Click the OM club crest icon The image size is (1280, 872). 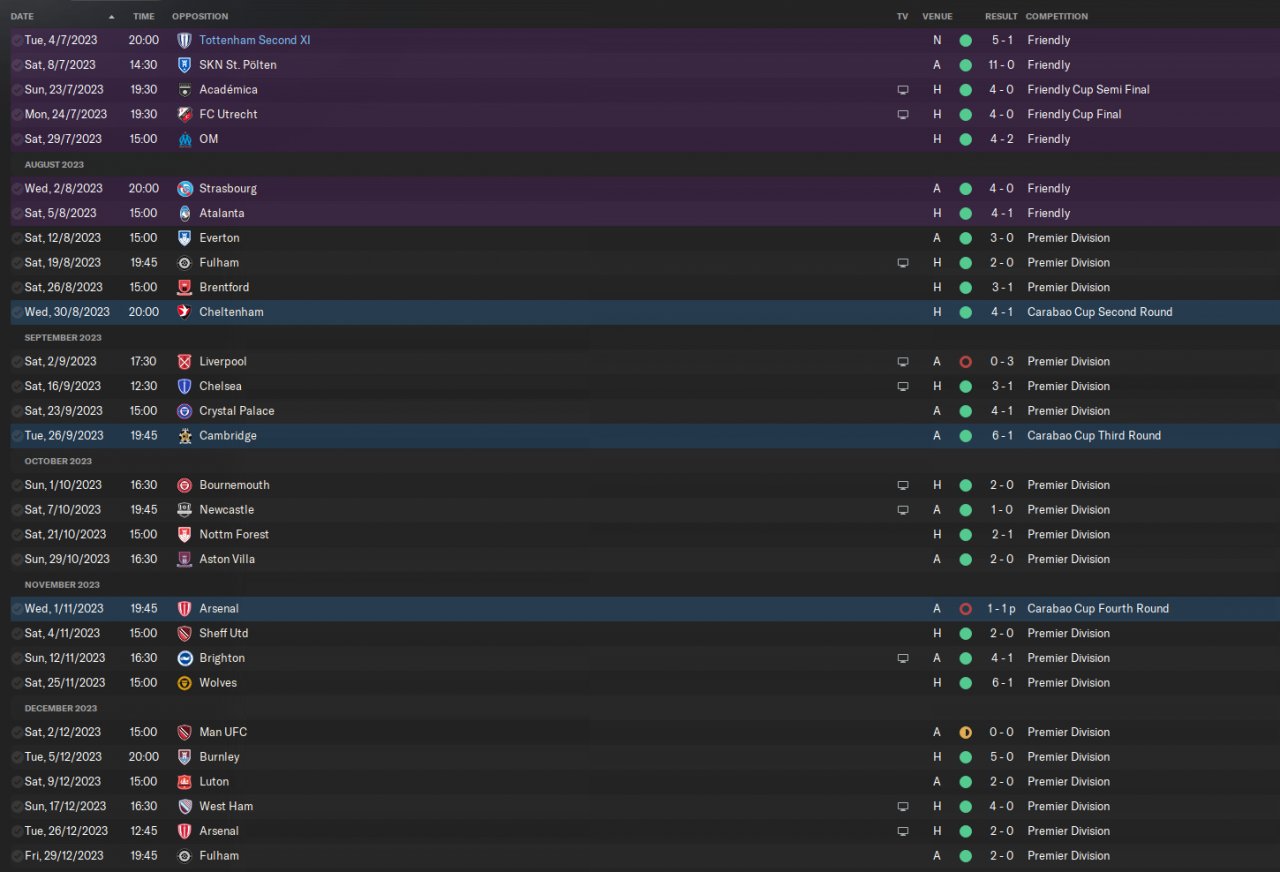click(x=184, y=139)
